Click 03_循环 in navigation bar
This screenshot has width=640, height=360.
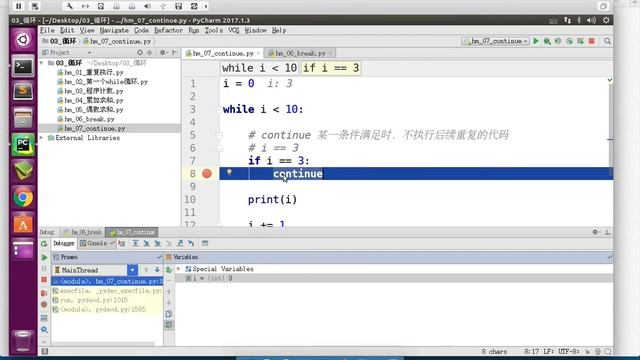point(59,41)
